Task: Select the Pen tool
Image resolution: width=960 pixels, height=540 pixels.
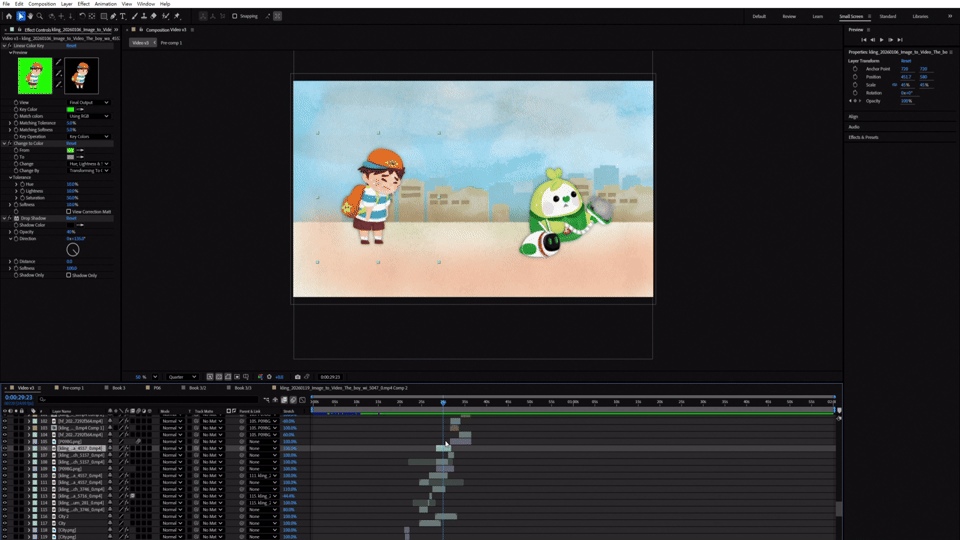Action: coord(113,17)
